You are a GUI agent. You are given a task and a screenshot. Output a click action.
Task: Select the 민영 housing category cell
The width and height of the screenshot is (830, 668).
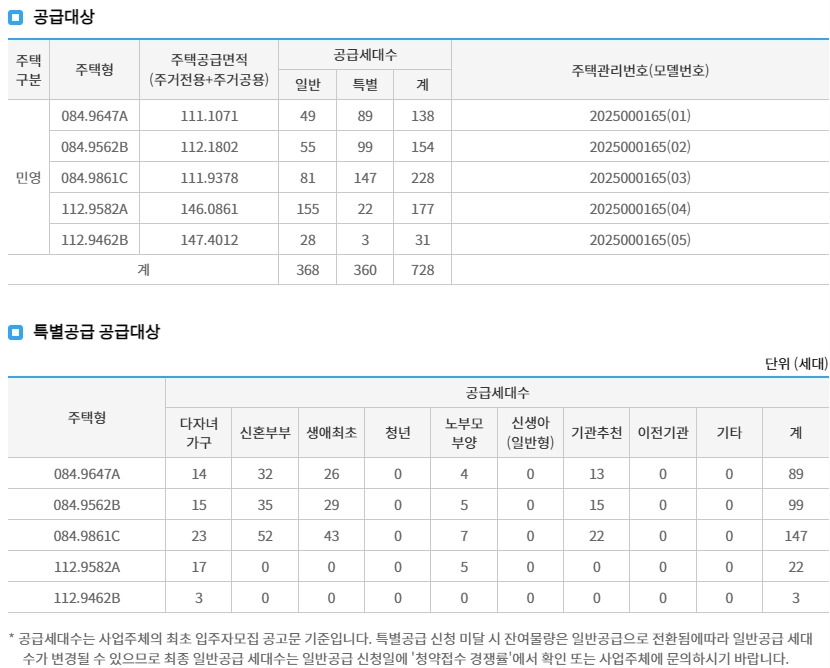tap(31, 177)
